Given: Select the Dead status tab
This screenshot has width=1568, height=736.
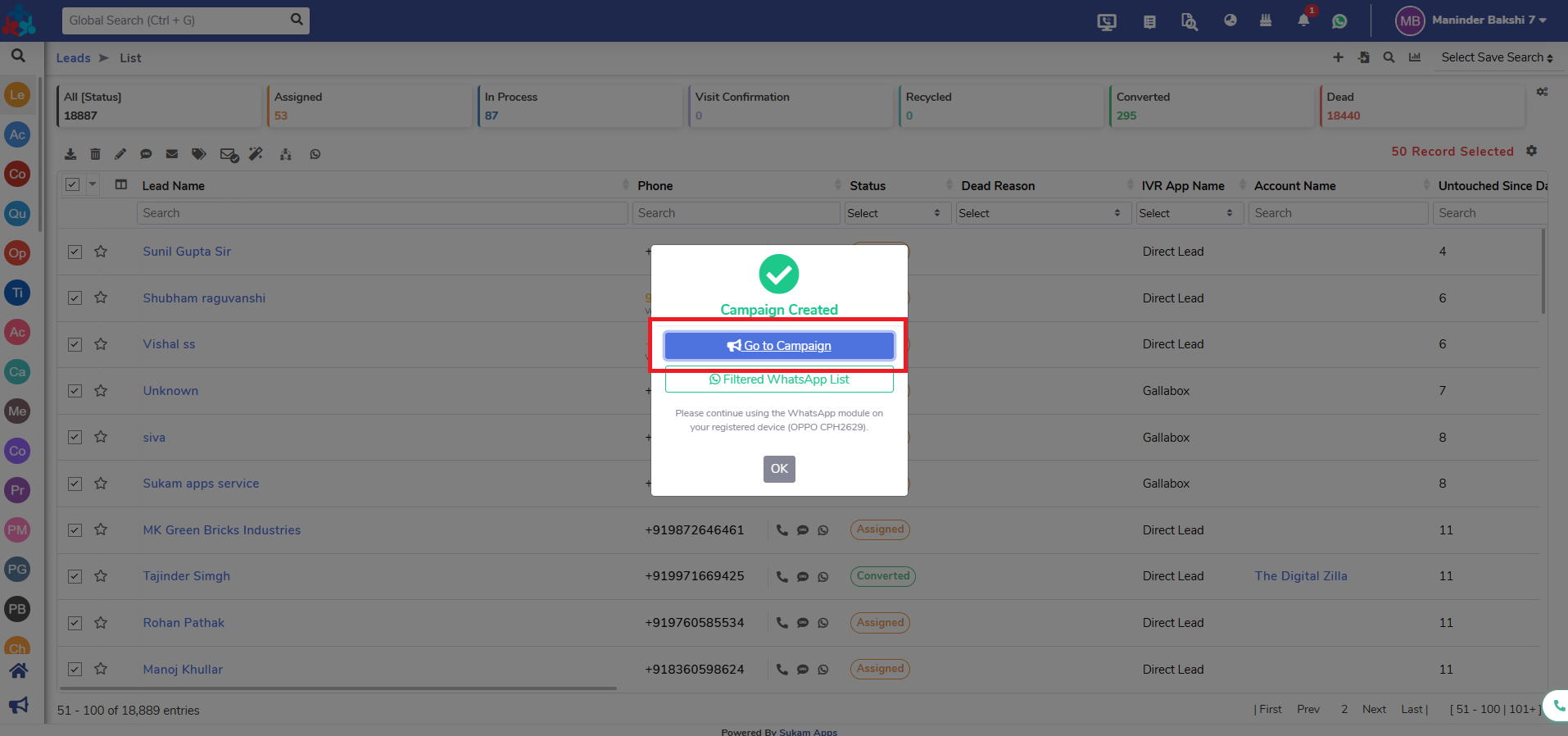Looking at the screenshot, I should pyautogui.click(x=1421, y=106).
